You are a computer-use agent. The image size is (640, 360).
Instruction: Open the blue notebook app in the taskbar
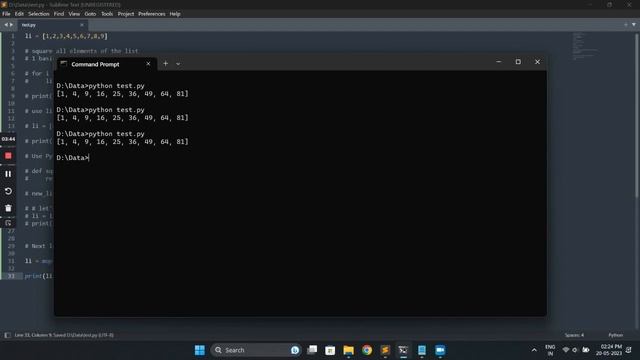[x=422, y=350]
